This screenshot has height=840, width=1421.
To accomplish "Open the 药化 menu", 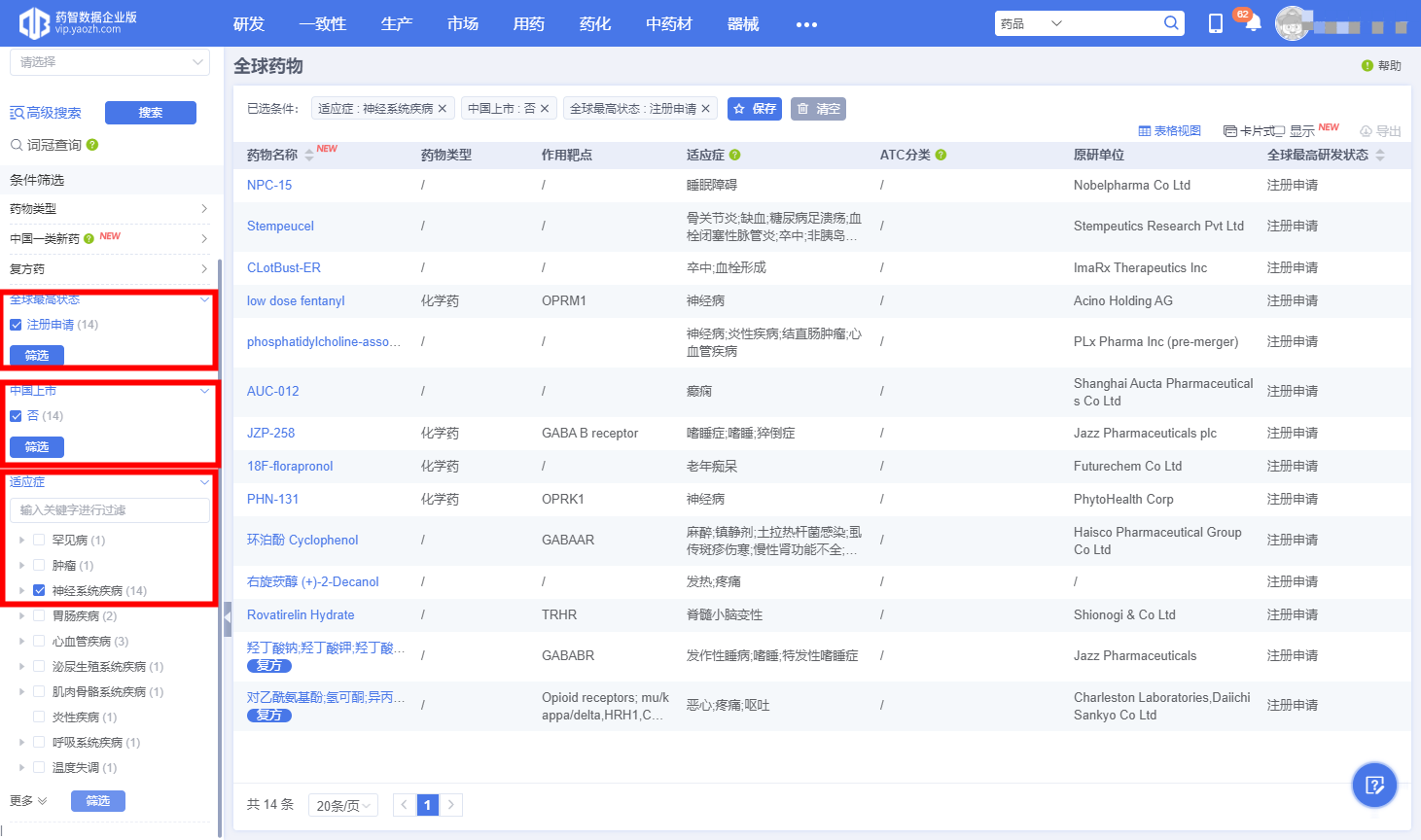I will tap(595, 23).
